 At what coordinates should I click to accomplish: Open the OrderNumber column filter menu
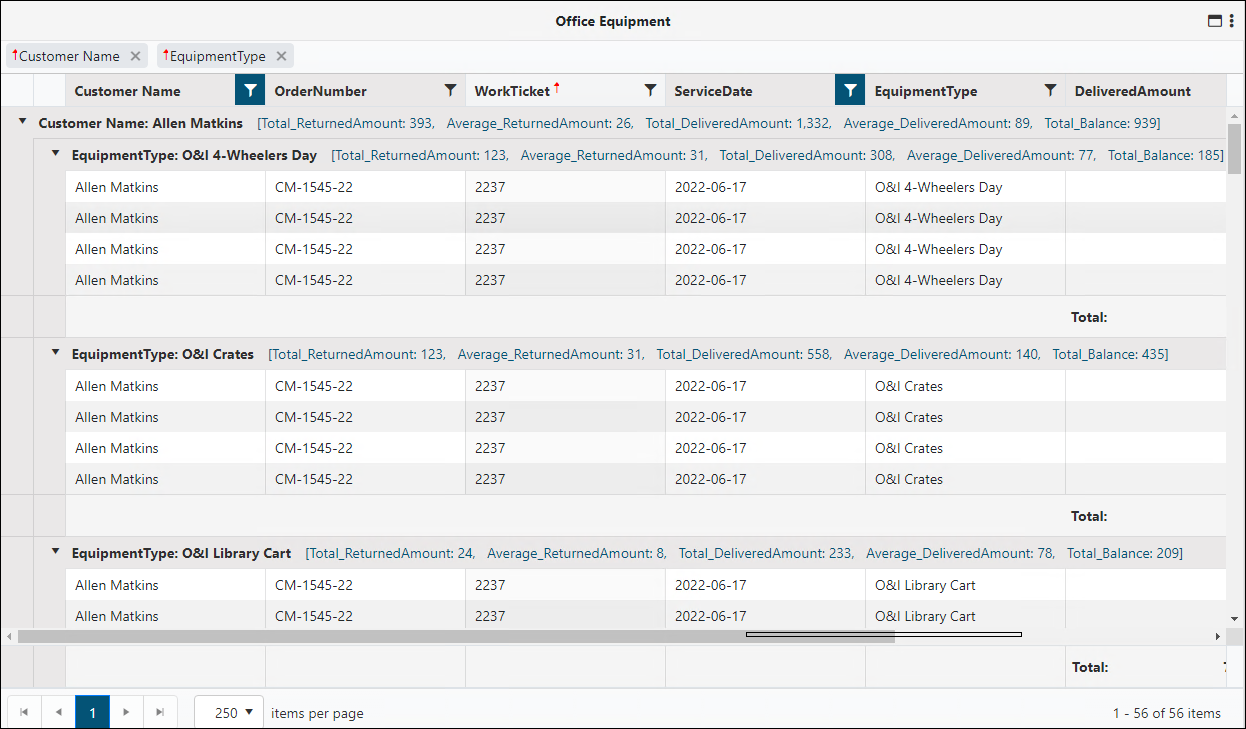click(450, 90)
